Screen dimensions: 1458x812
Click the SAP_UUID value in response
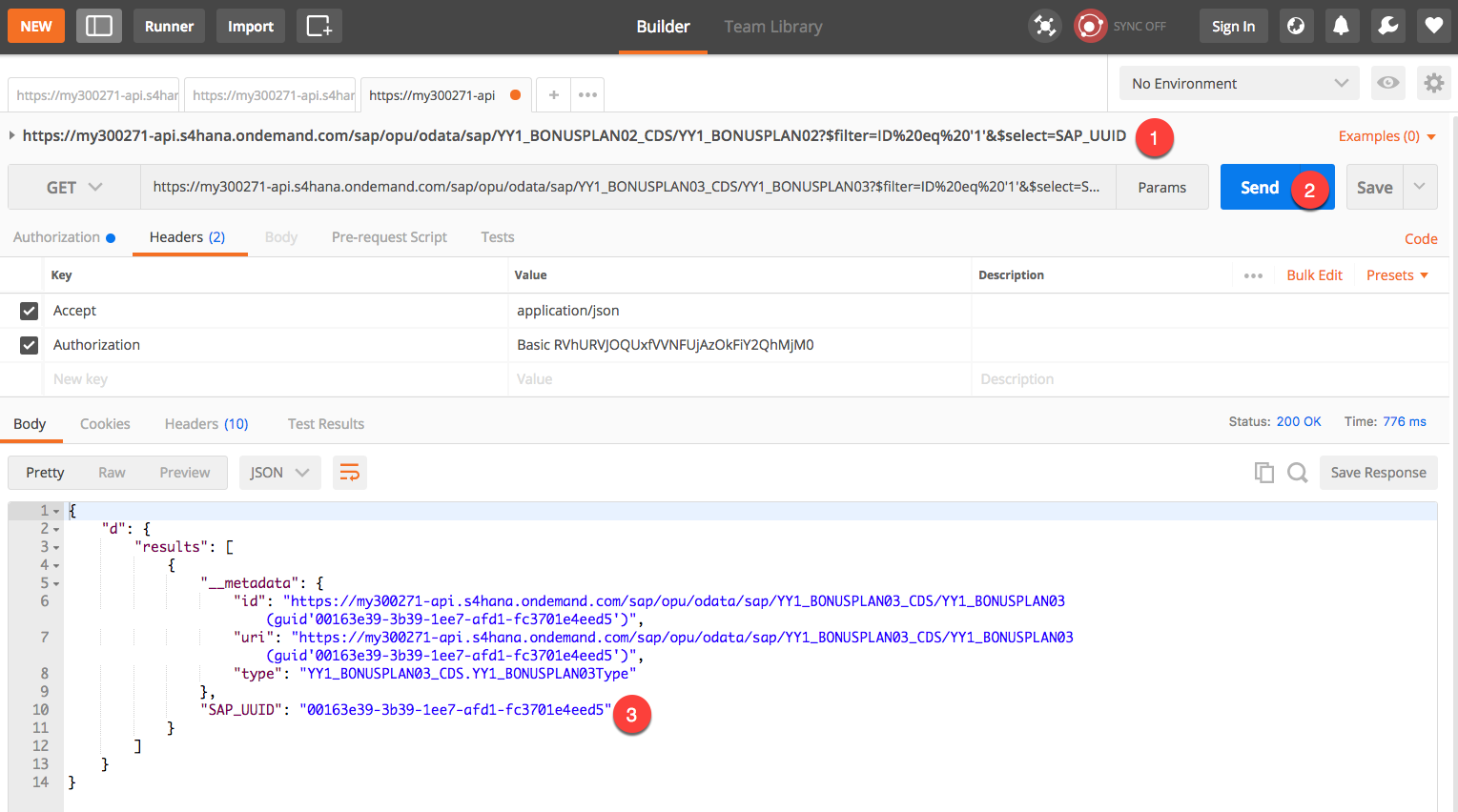[x=456, y=710]
